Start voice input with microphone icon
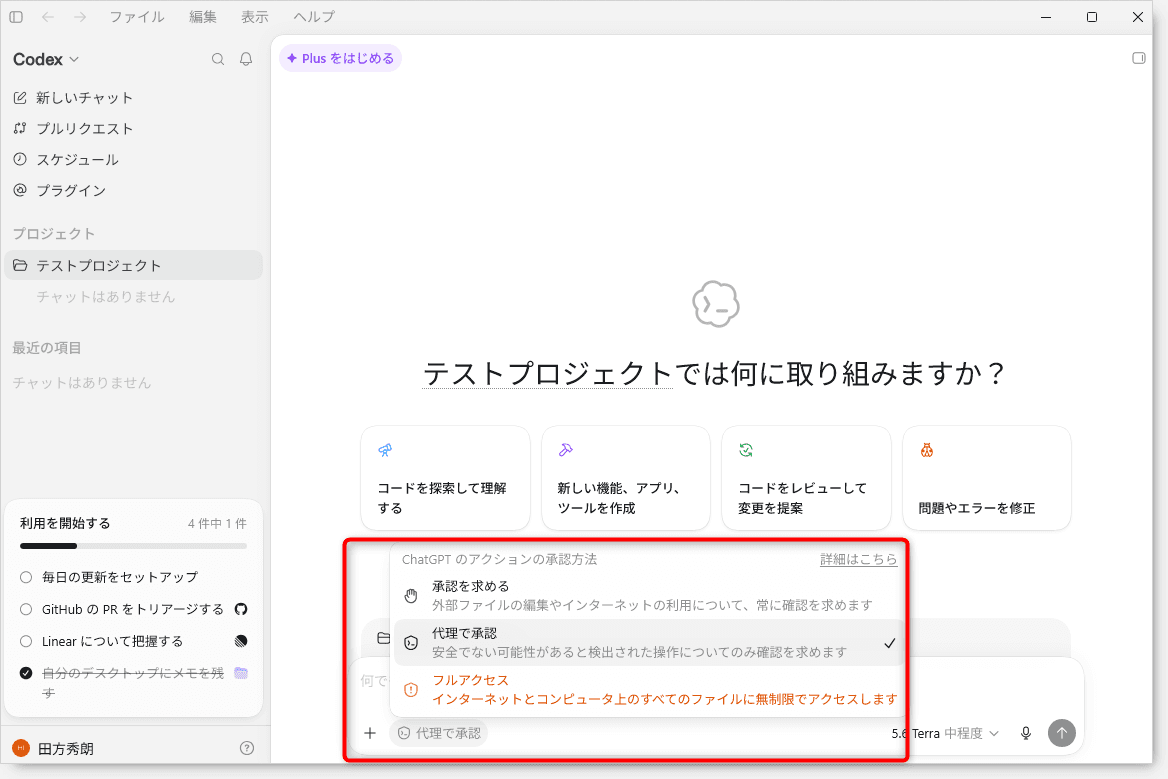Viewport: 1168px width, 779px height. [1026, 733]
